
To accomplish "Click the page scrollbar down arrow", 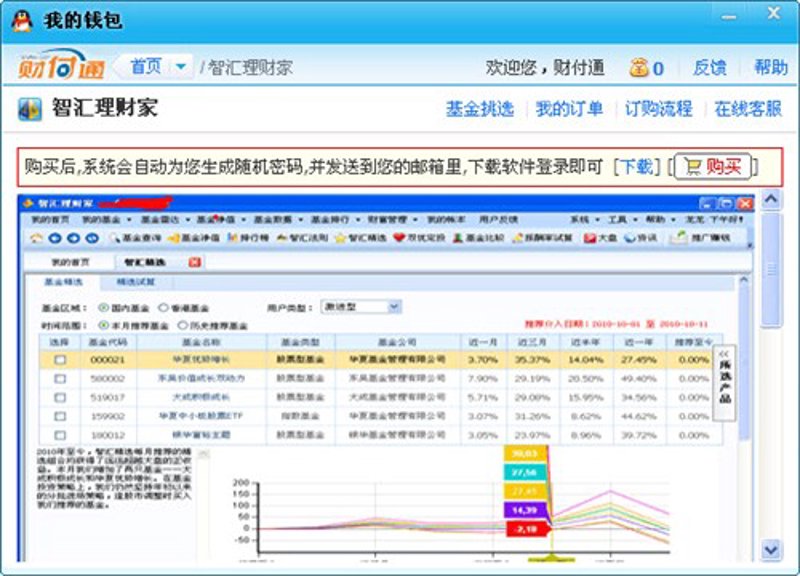I will pos(770,550).
